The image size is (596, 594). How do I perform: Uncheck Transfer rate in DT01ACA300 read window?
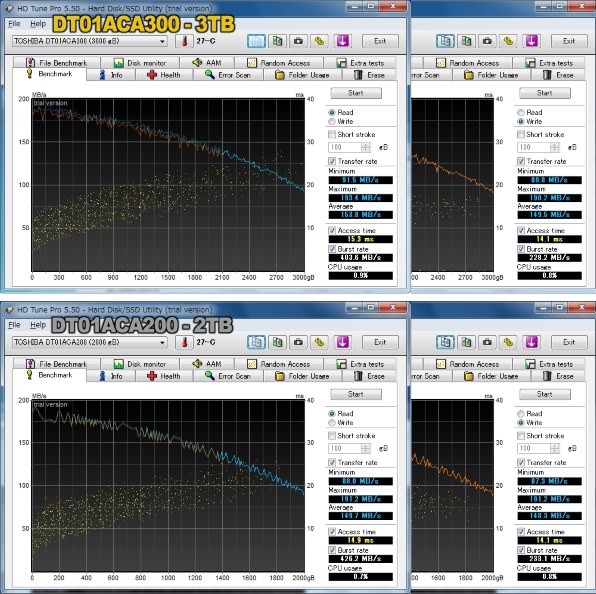click(x=332, y=162)
